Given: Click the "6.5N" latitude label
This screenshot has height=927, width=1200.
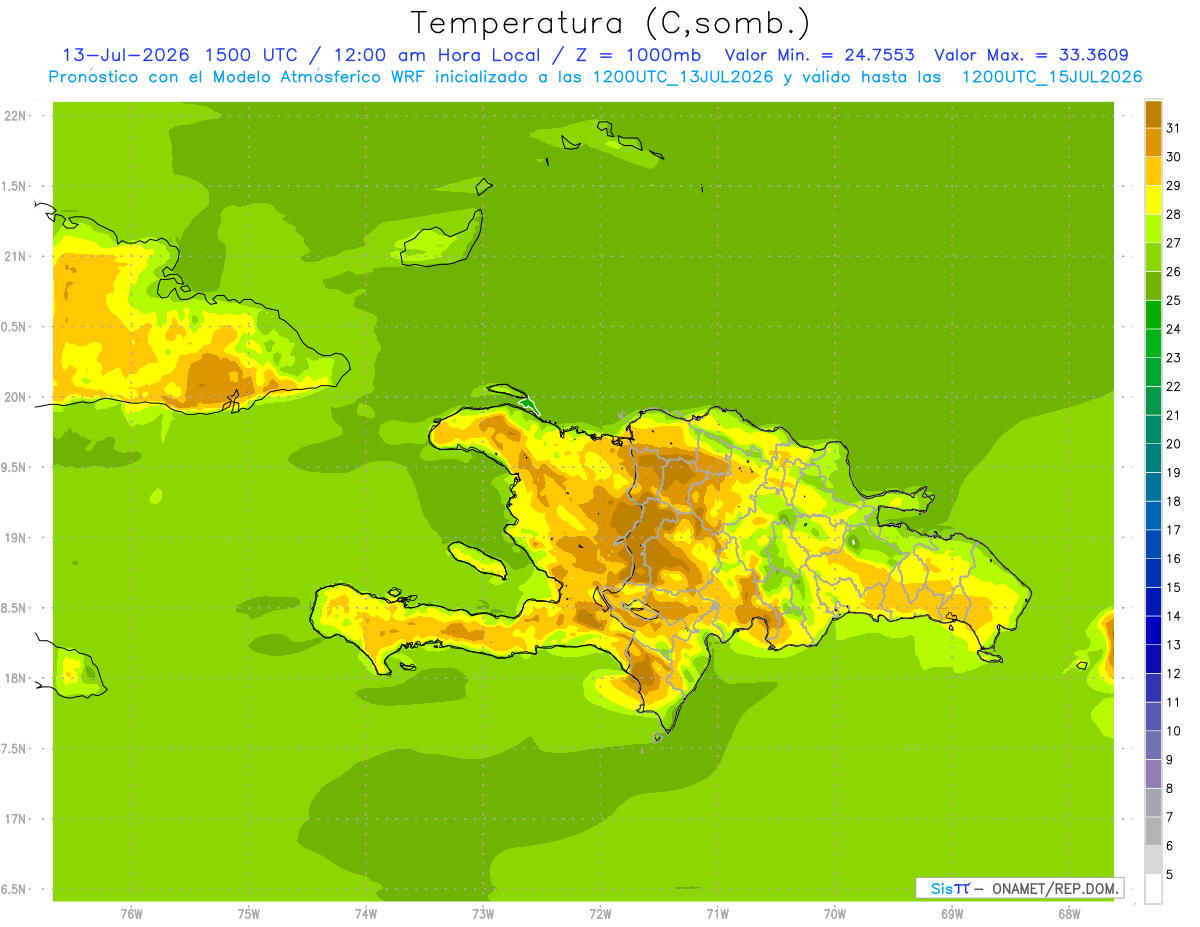Looking at the screenshot, I should tap(15, 889).
